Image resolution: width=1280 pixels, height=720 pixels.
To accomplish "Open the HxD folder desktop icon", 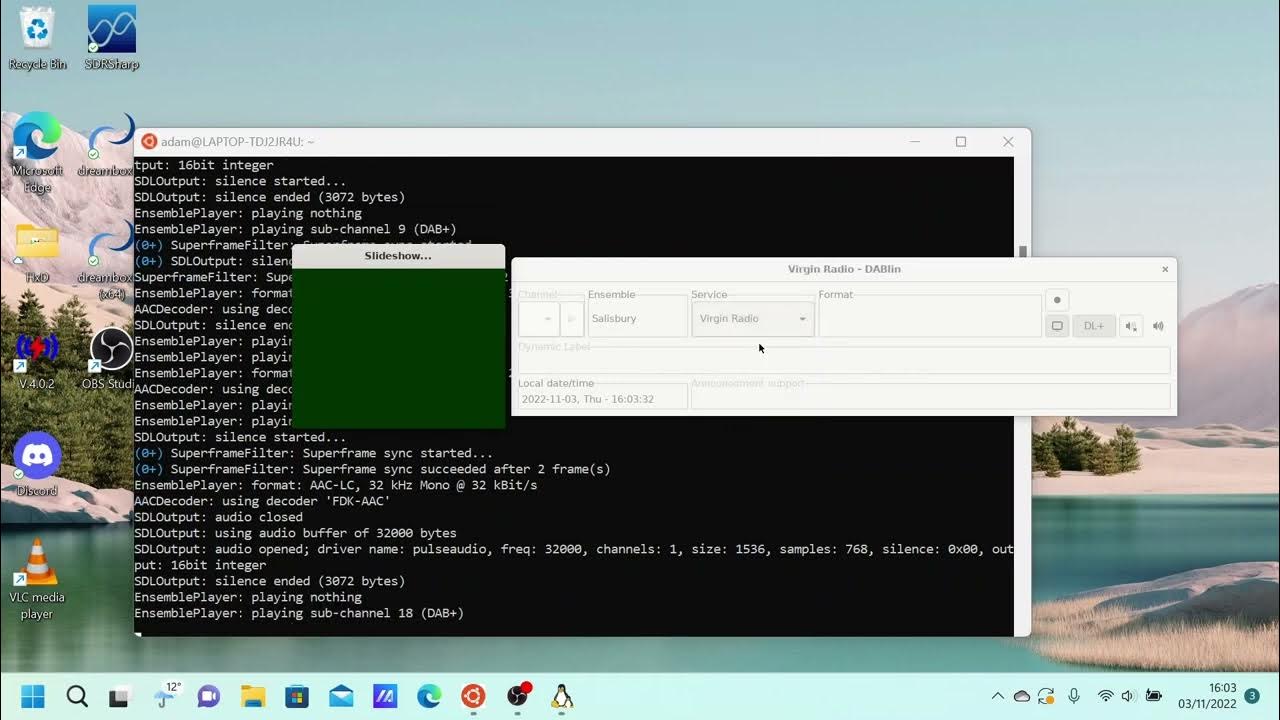I will coord(38,252).
